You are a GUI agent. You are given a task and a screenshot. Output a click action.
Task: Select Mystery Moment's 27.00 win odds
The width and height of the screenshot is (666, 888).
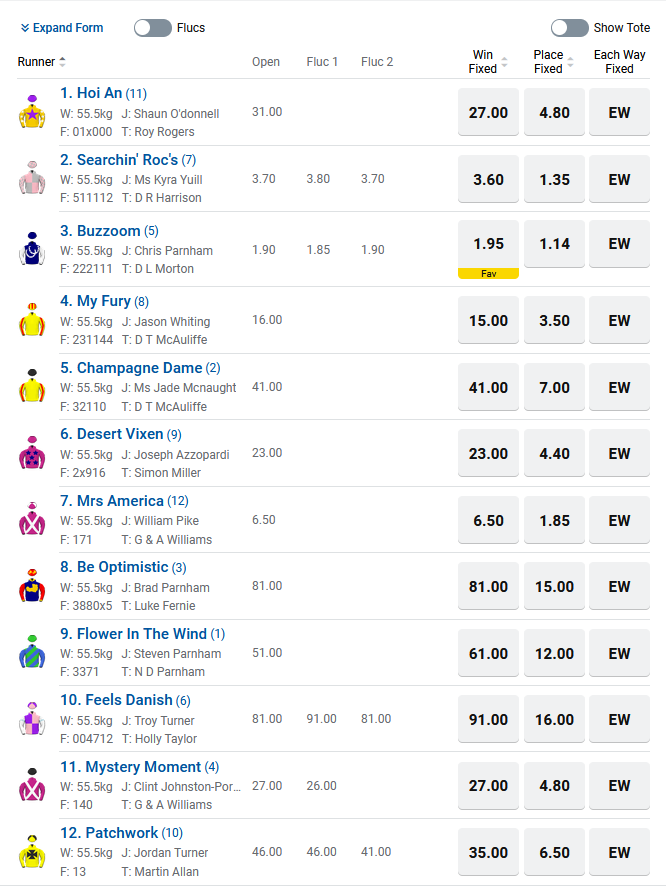point(488,785)
